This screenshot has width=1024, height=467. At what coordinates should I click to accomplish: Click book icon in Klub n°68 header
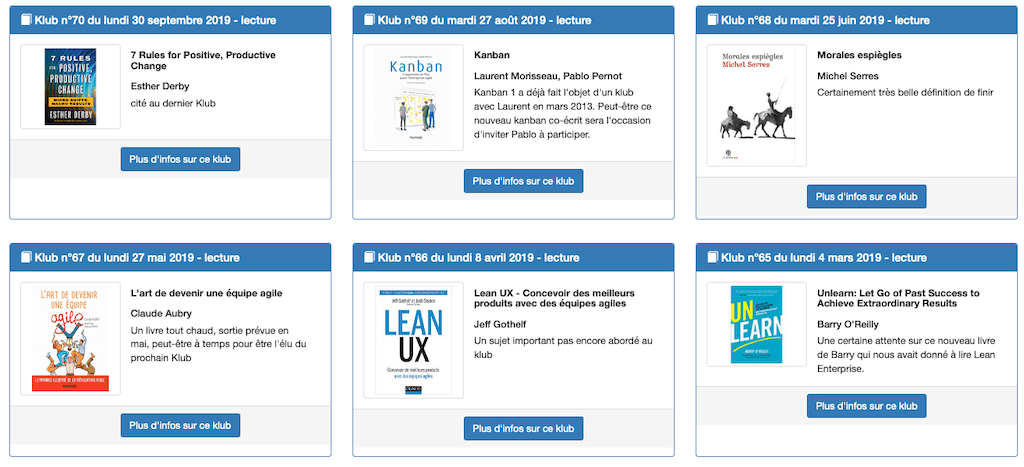pyautogui.click(x=712, y=20)
